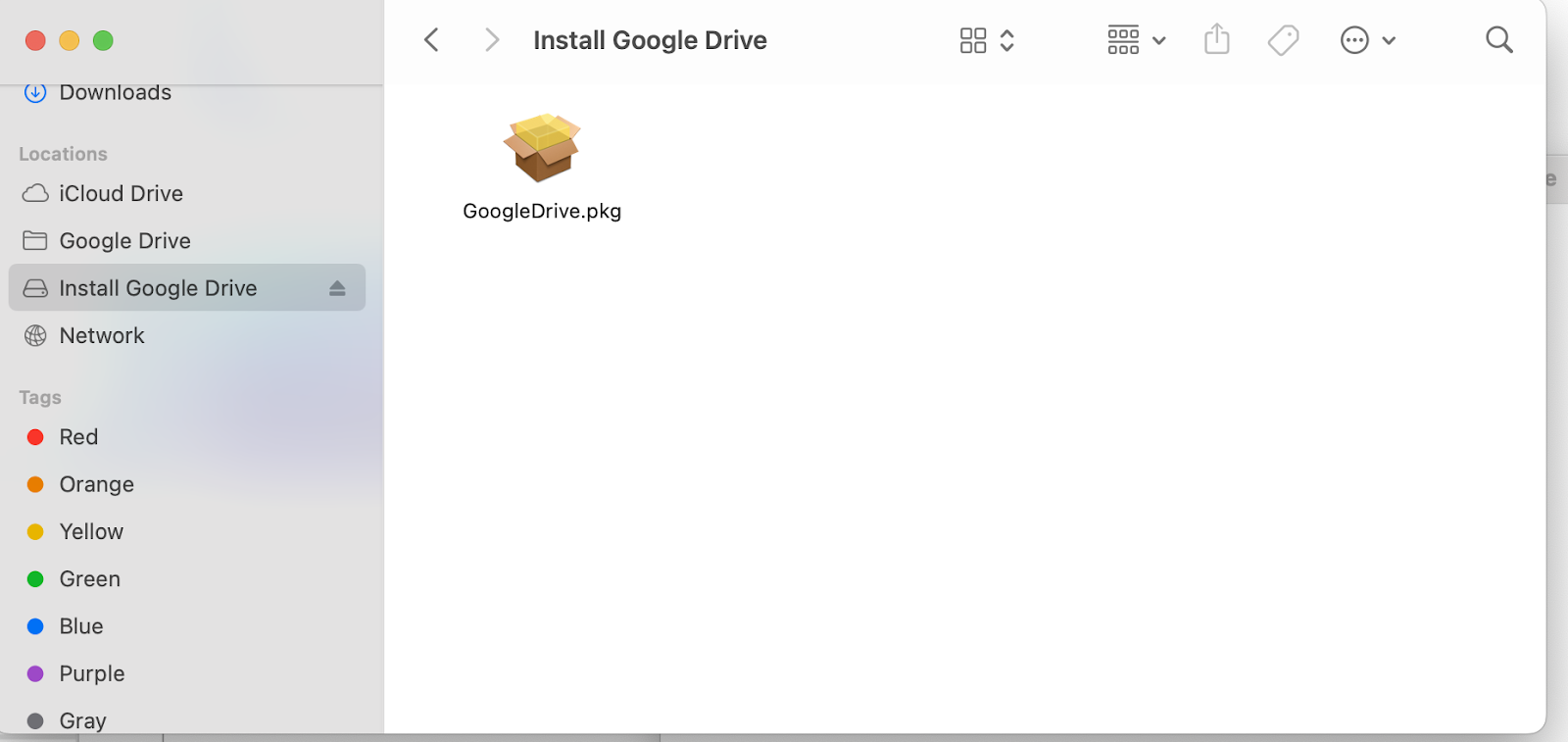Click the Google Drive folder icon

(x=35, y=240)
